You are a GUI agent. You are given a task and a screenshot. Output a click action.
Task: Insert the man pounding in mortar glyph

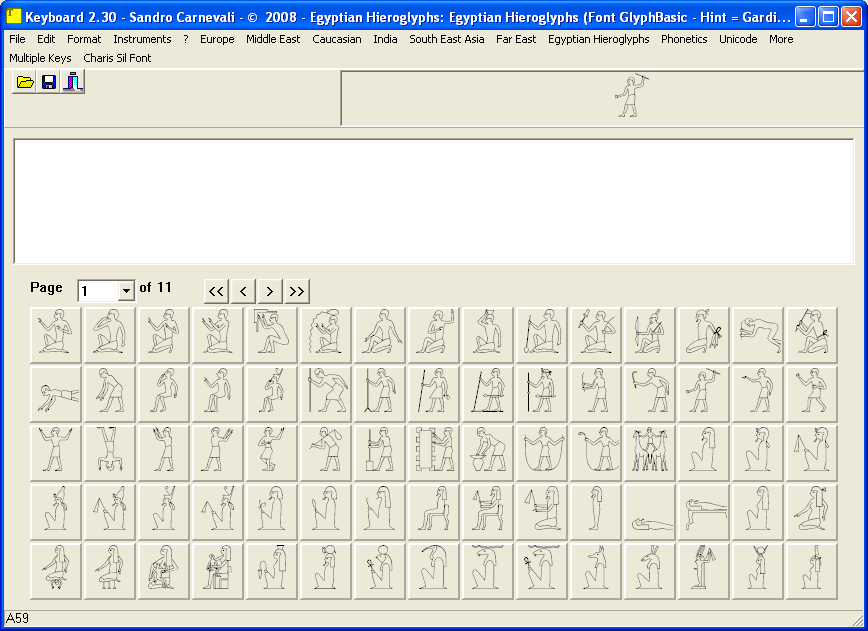click(x=380, y=452)
